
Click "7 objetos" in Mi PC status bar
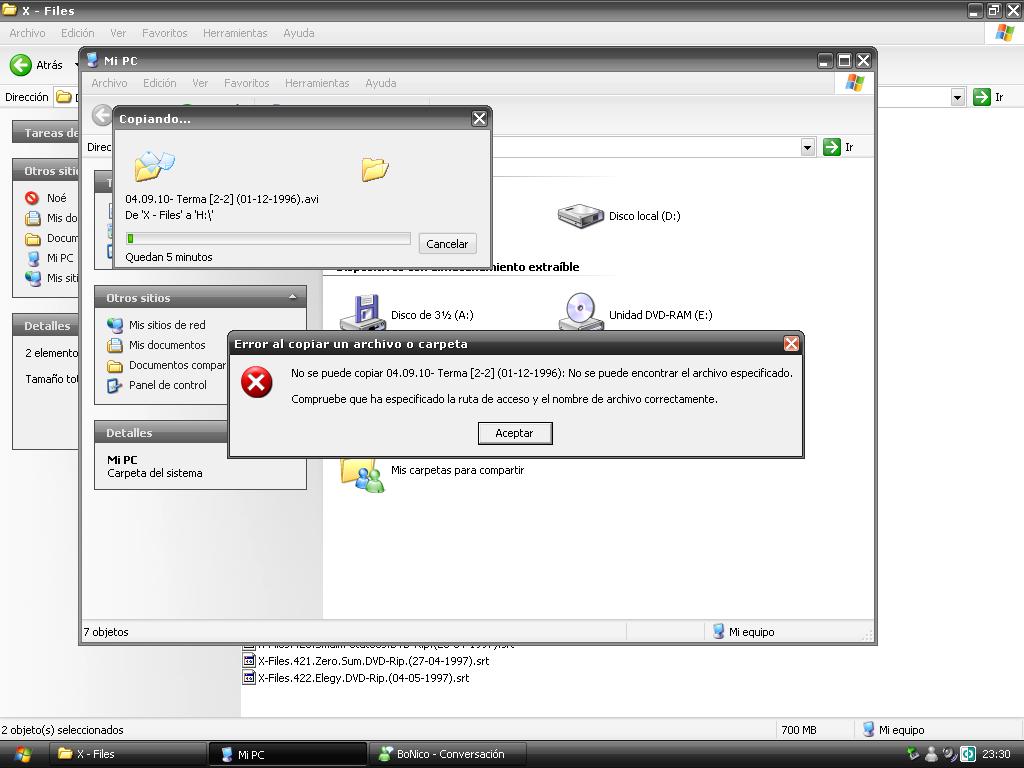(x=106, y=632)
